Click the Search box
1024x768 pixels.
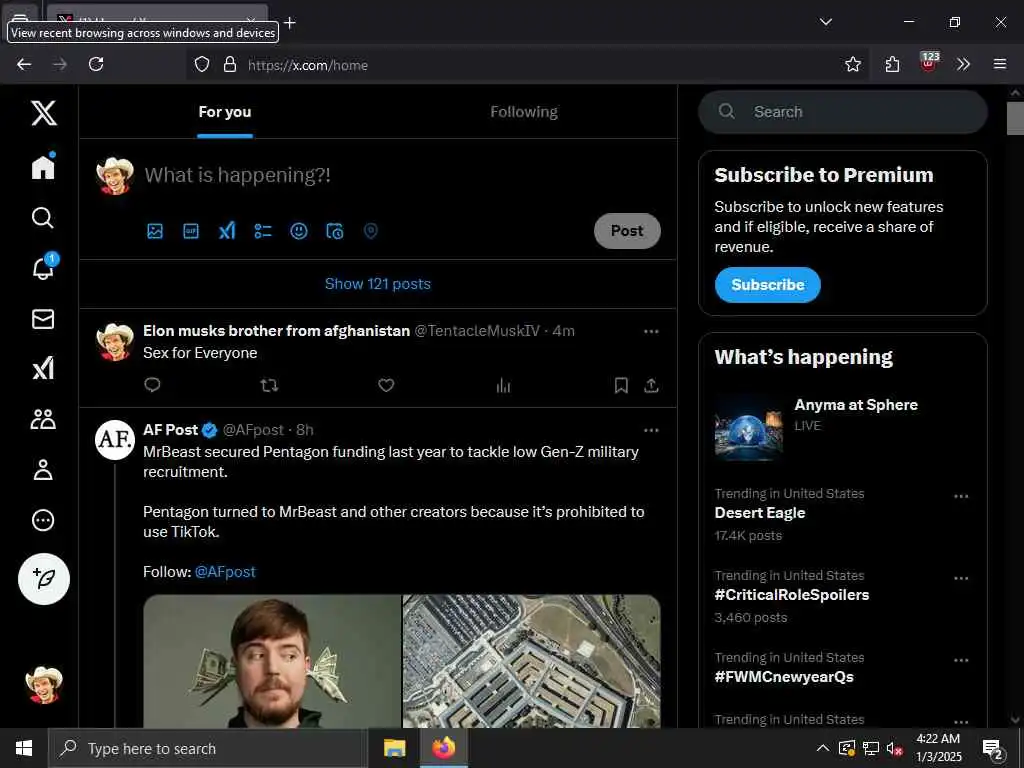[842, 112]
